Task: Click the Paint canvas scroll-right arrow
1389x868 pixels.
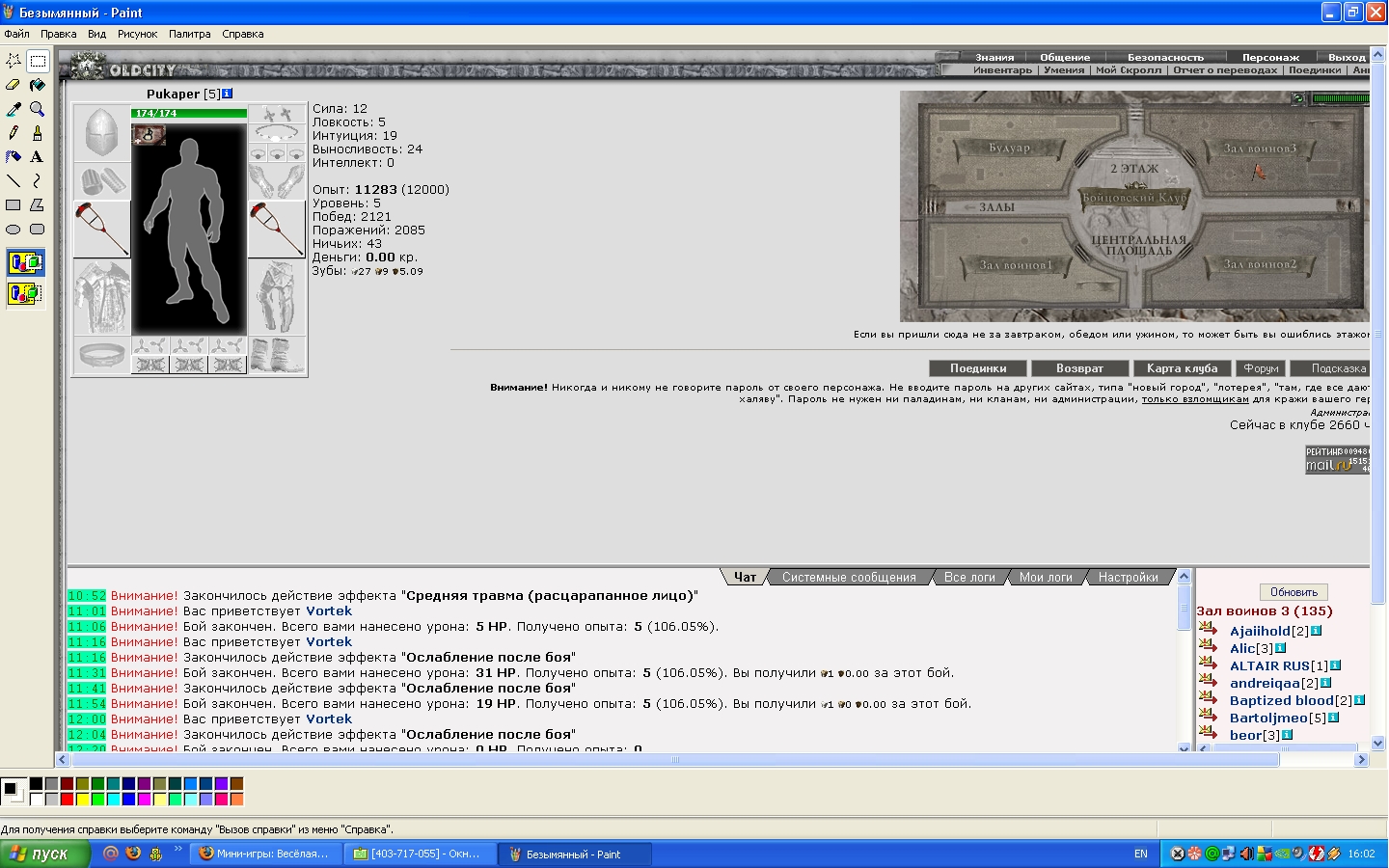Action: [1362, 760]
